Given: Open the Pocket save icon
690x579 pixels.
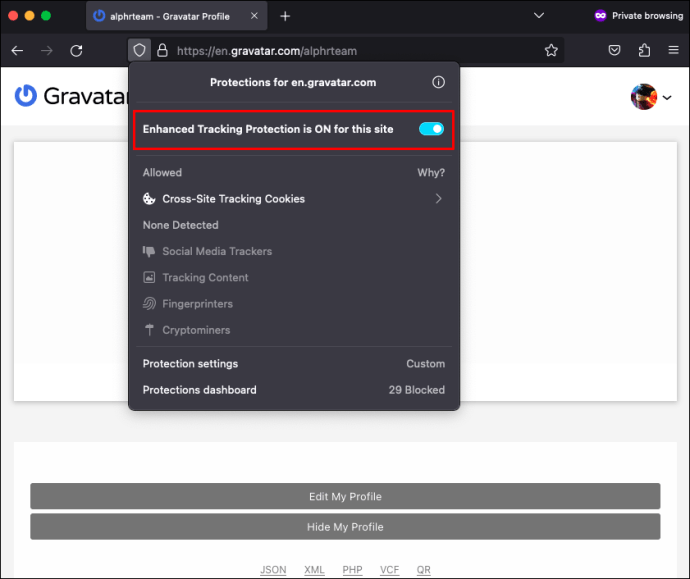Looking at the screenshot, I should point(614,50).
